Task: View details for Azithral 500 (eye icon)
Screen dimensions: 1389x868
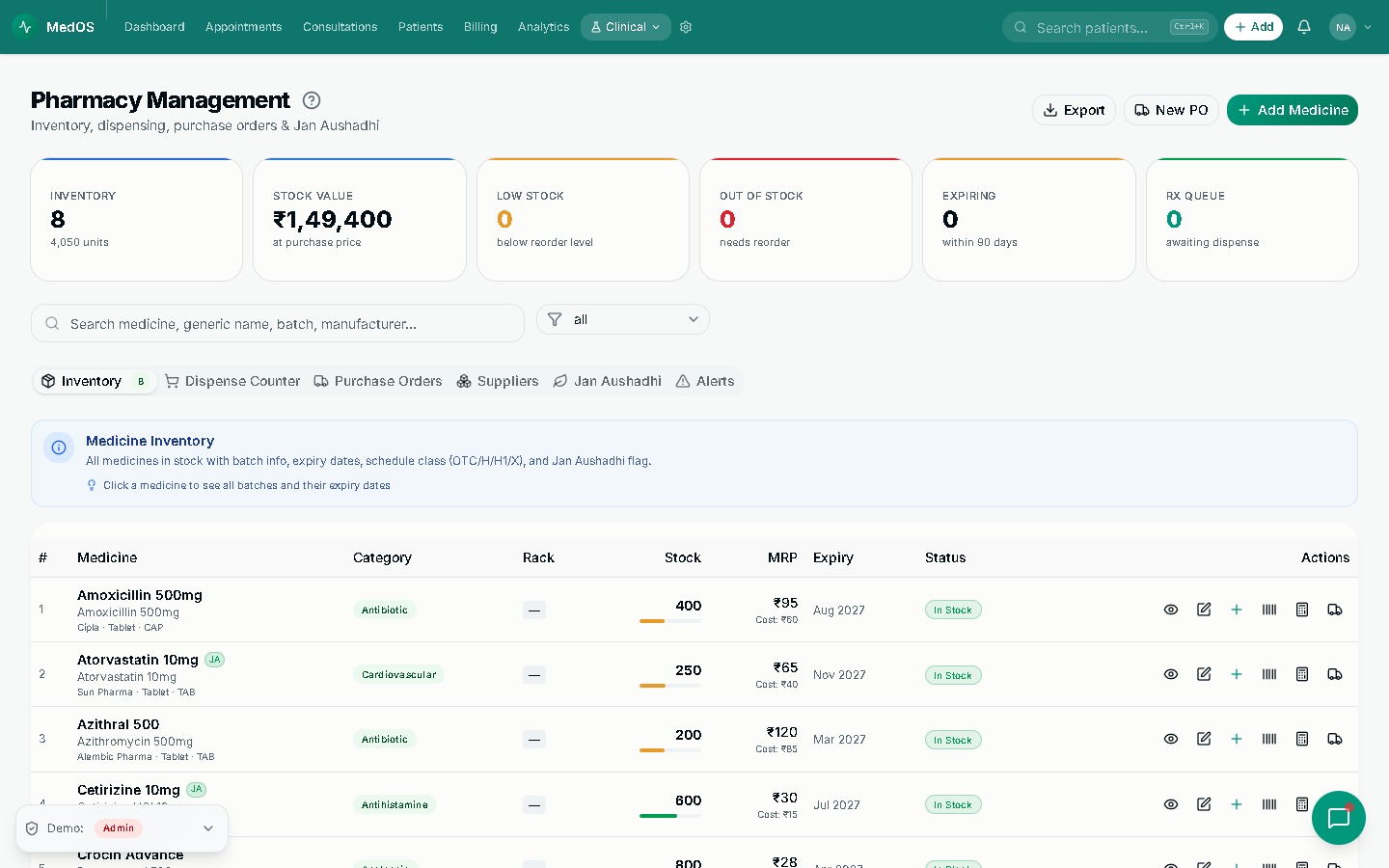Action: coord(1171,739)
